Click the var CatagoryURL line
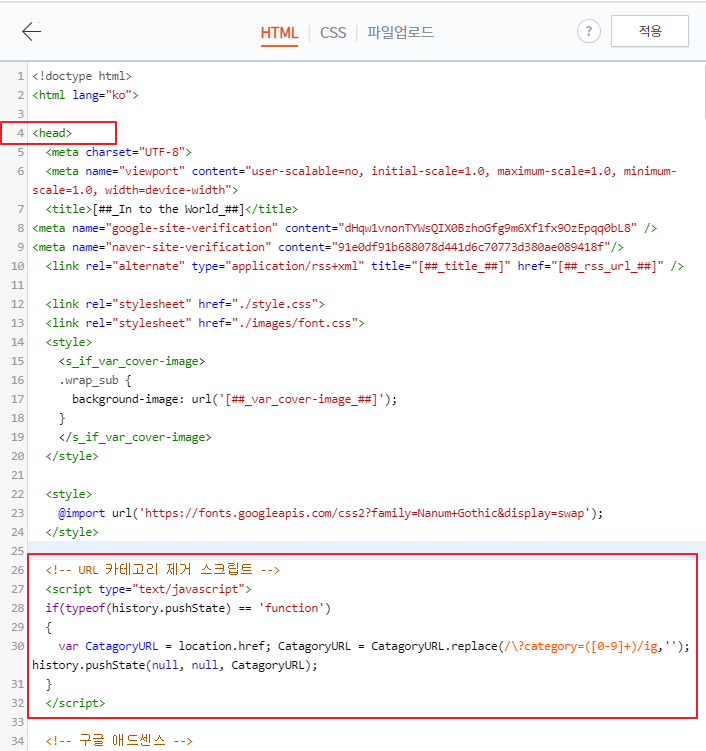Screen dimensions: 706x751 (x=374, y=647)
